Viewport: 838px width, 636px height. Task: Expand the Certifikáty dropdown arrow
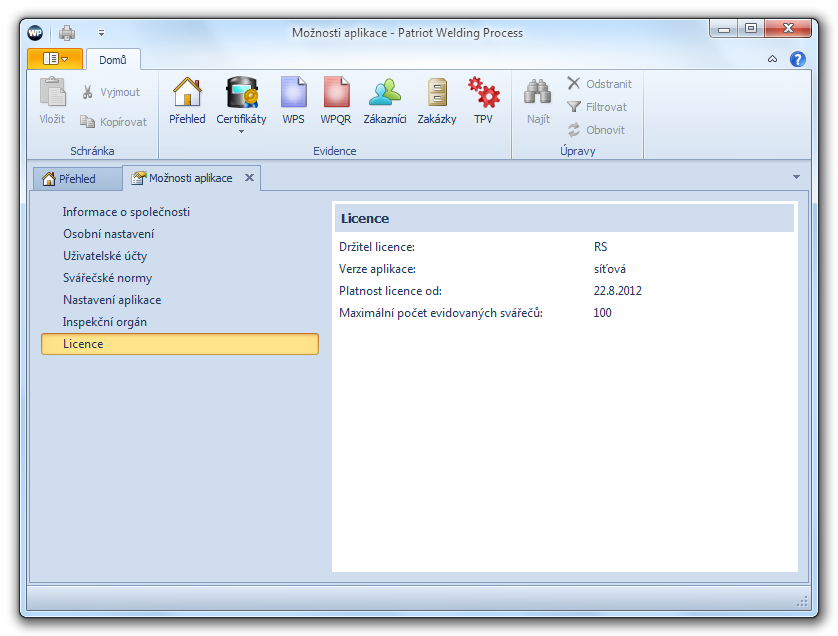241,131
